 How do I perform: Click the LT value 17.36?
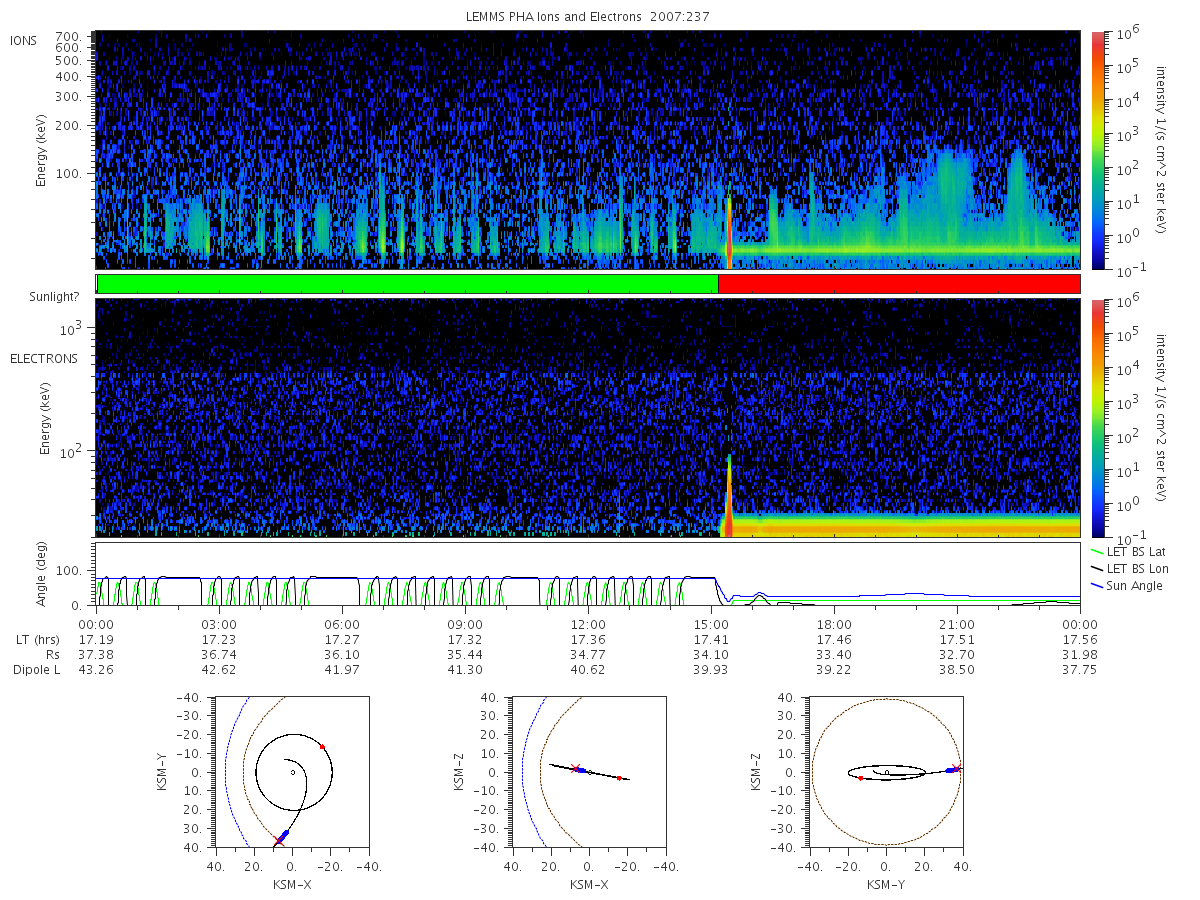tap(588, 638)
